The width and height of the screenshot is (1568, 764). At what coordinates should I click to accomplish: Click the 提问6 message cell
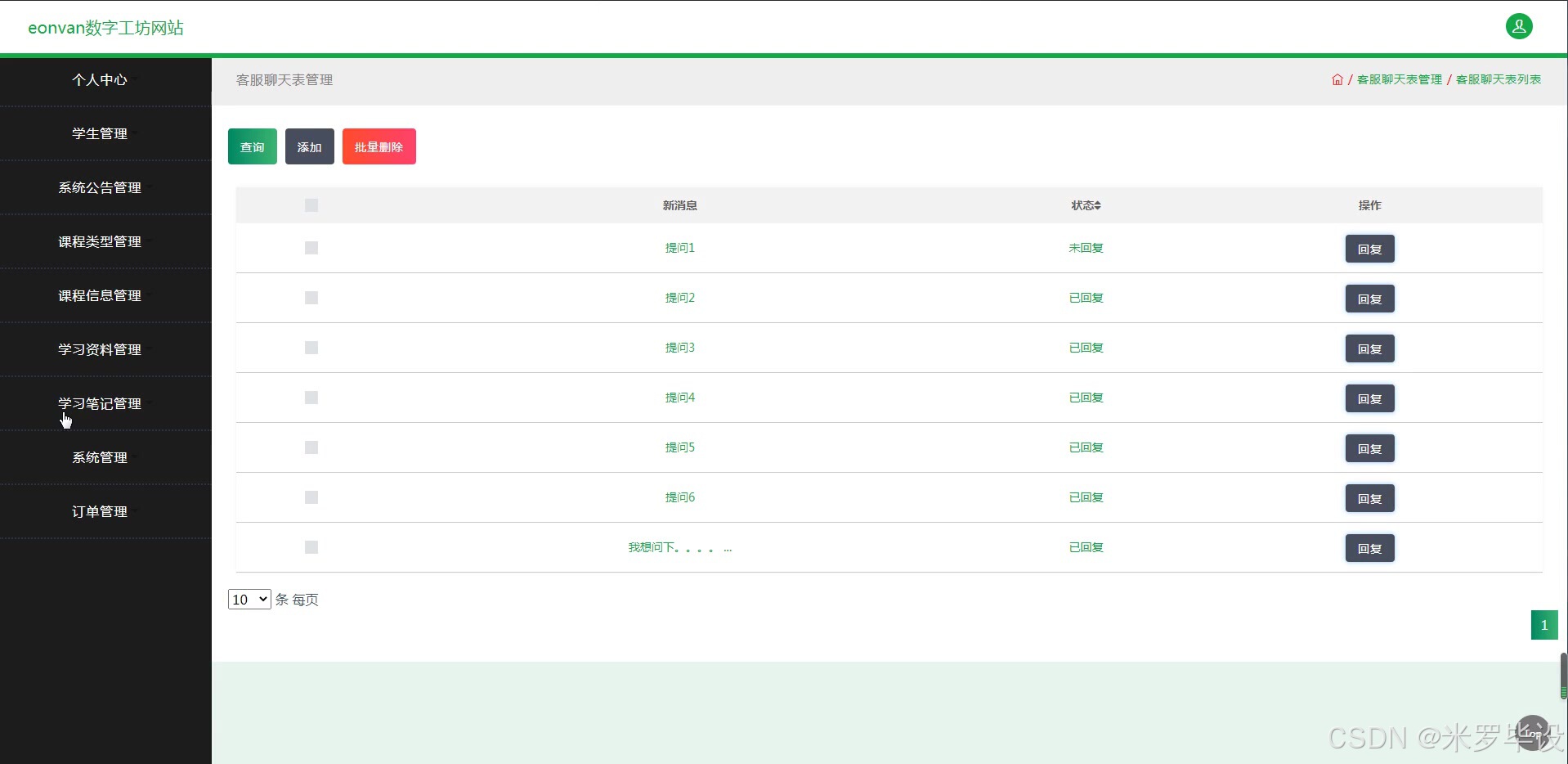[680, 497]
